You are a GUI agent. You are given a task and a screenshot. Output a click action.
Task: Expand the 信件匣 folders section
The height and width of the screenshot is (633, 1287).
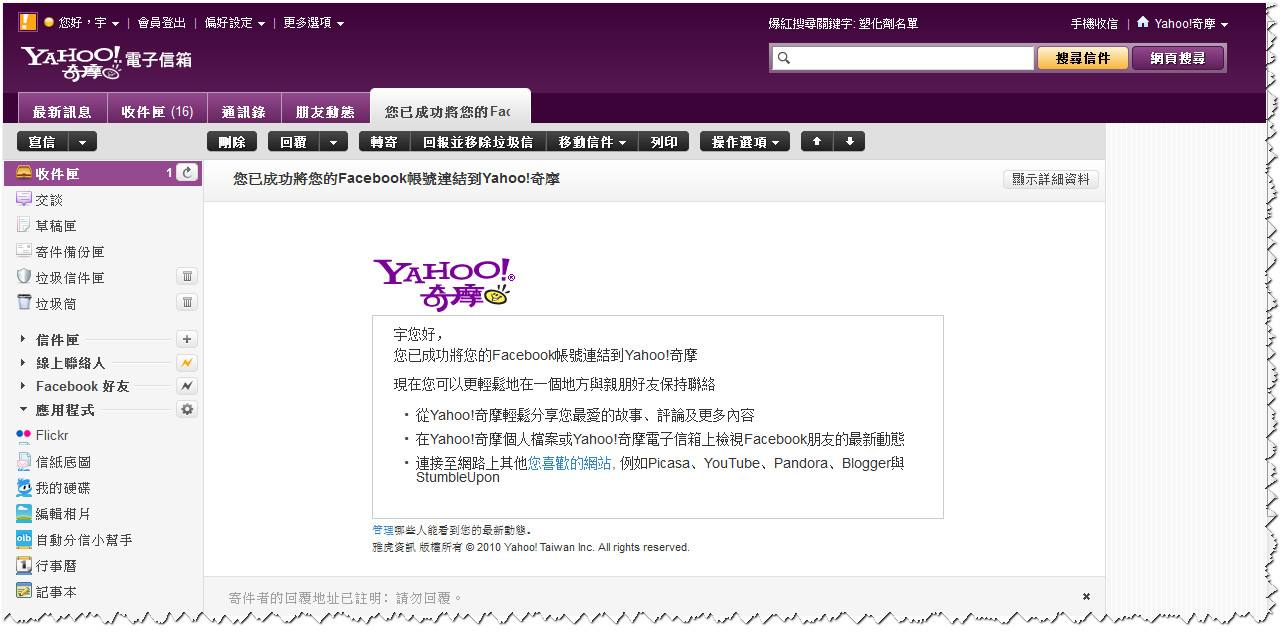point(24,339)
